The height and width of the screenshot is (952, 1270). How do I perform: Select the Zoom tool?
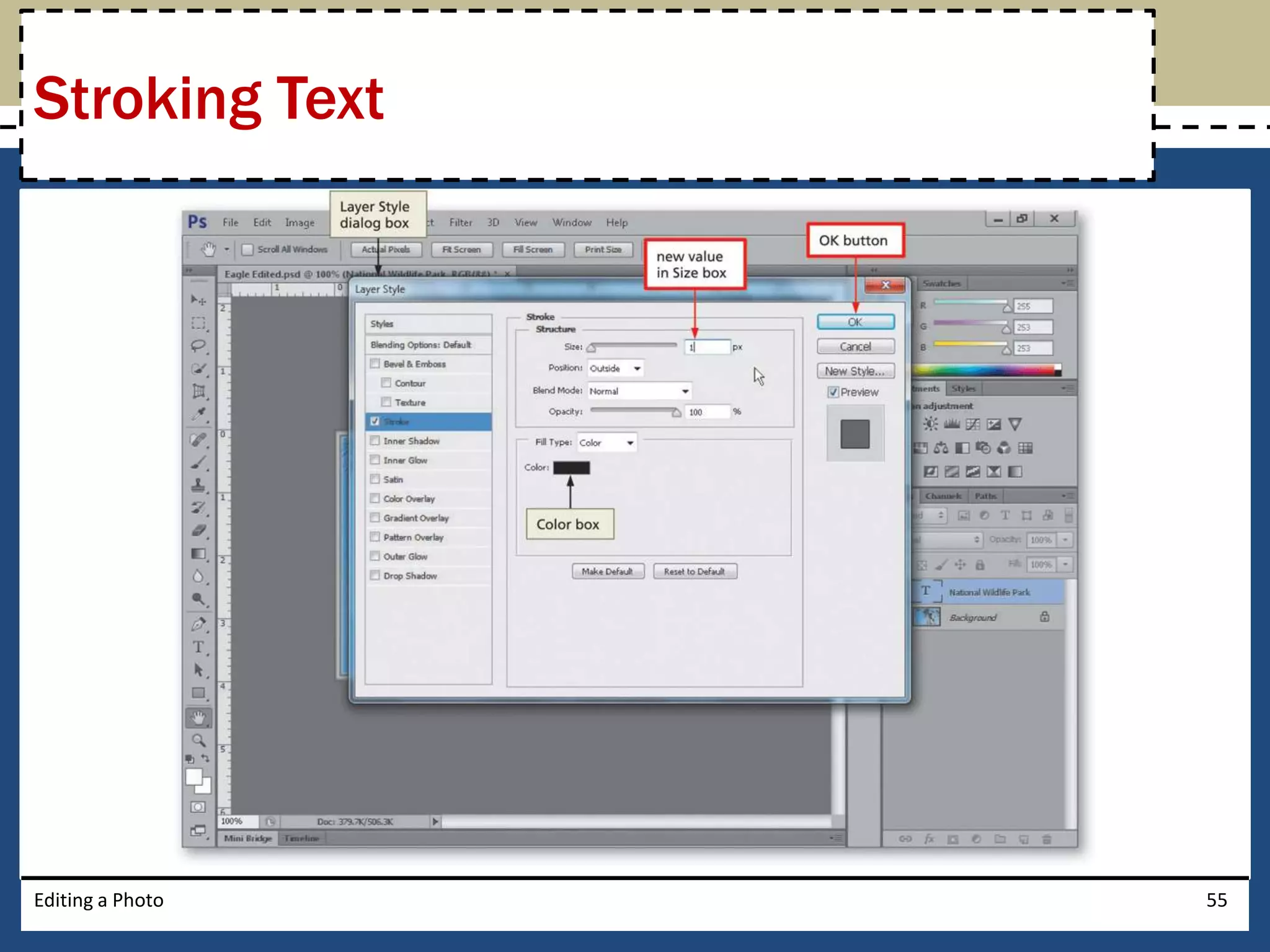[198, 741]
